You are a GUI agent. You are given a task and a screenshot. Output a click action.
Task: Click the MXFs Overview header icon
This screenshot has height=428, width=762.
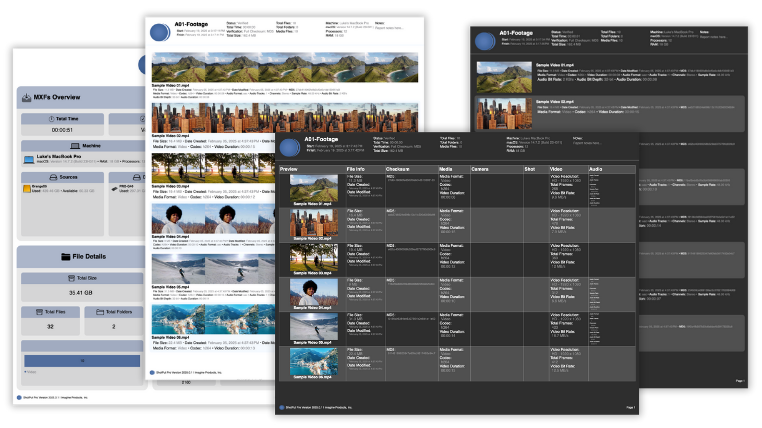27,97
